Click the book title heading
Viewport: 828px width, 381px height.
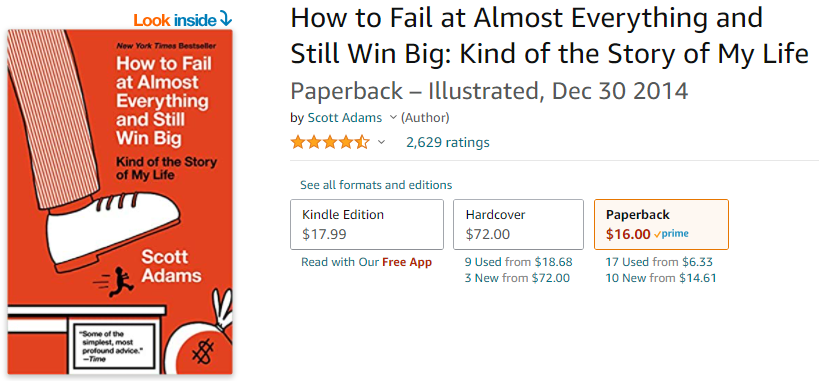(x=549, y=36)
